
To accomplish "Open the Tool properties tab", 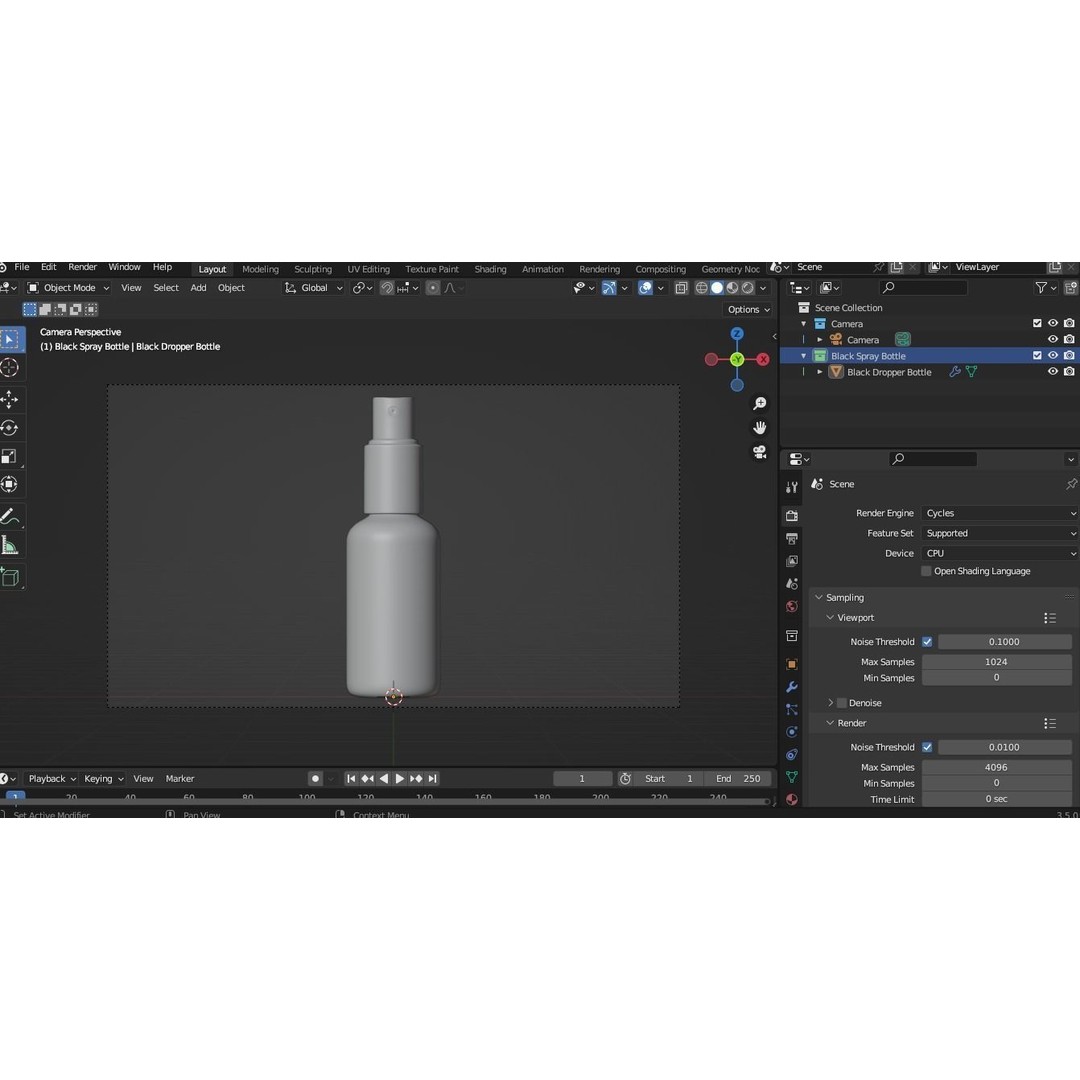I will pos(792,487).
